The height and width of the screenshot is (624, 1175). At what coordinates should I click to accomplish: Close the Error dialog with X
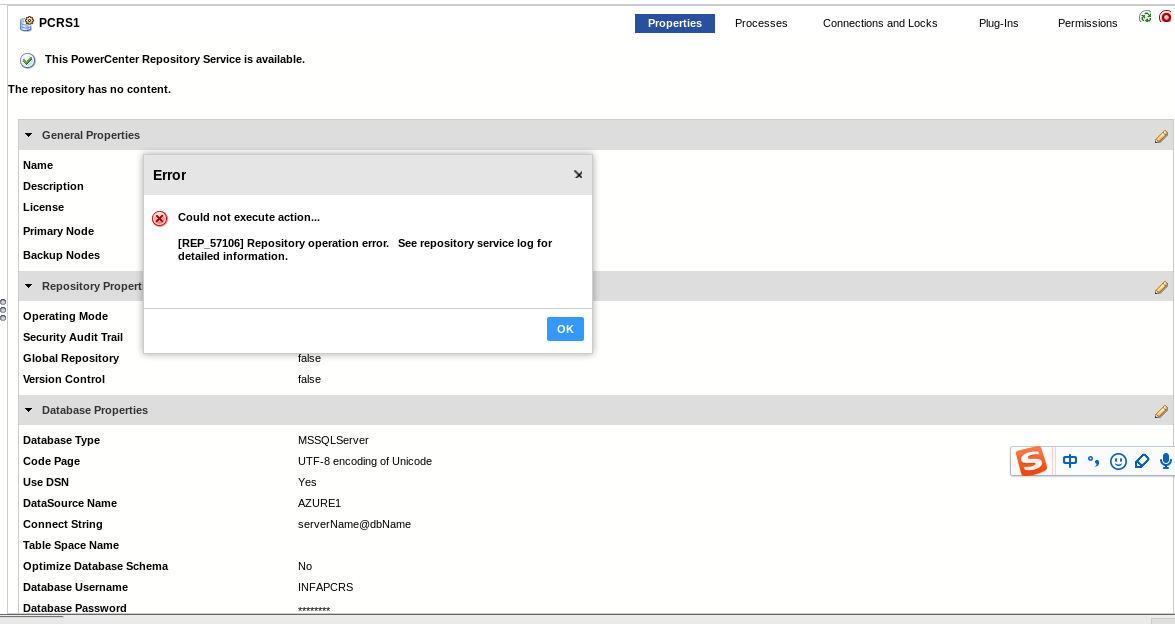coord(578,175)
